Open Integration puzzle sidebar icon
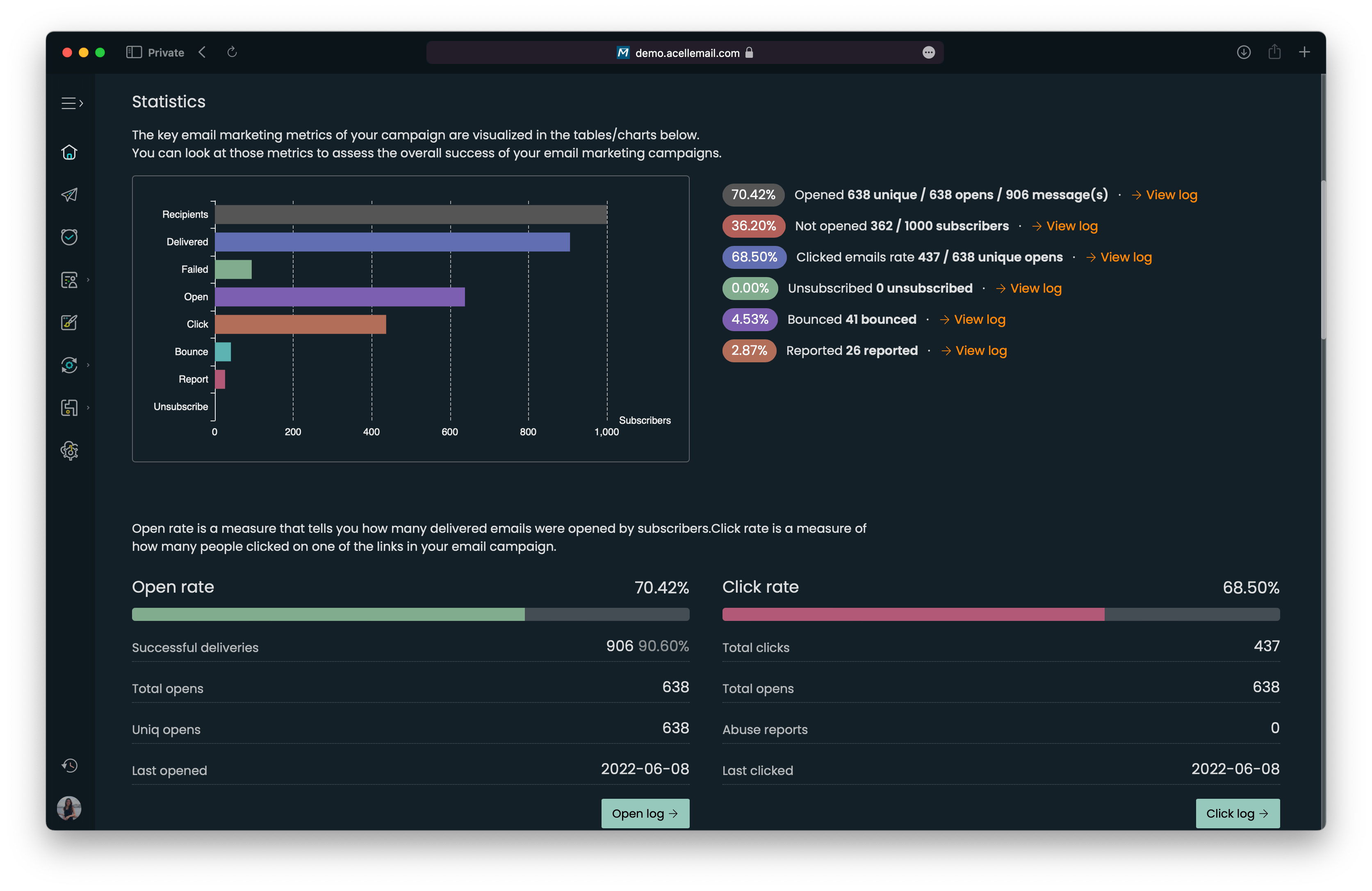The height and width of the screenshot is (891, 1372). (x=69, y=407)
